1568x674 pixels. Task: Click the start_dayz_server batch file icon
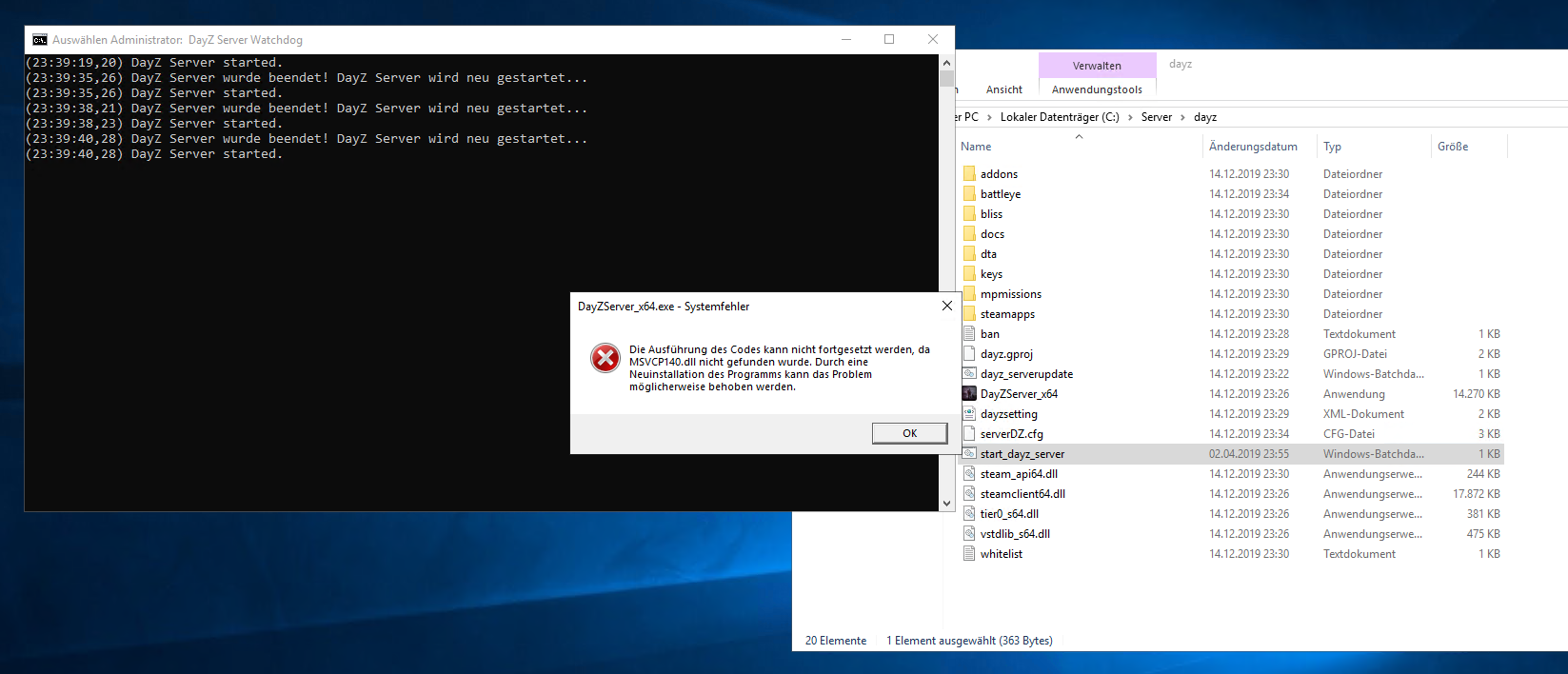(x=969, y=453)
